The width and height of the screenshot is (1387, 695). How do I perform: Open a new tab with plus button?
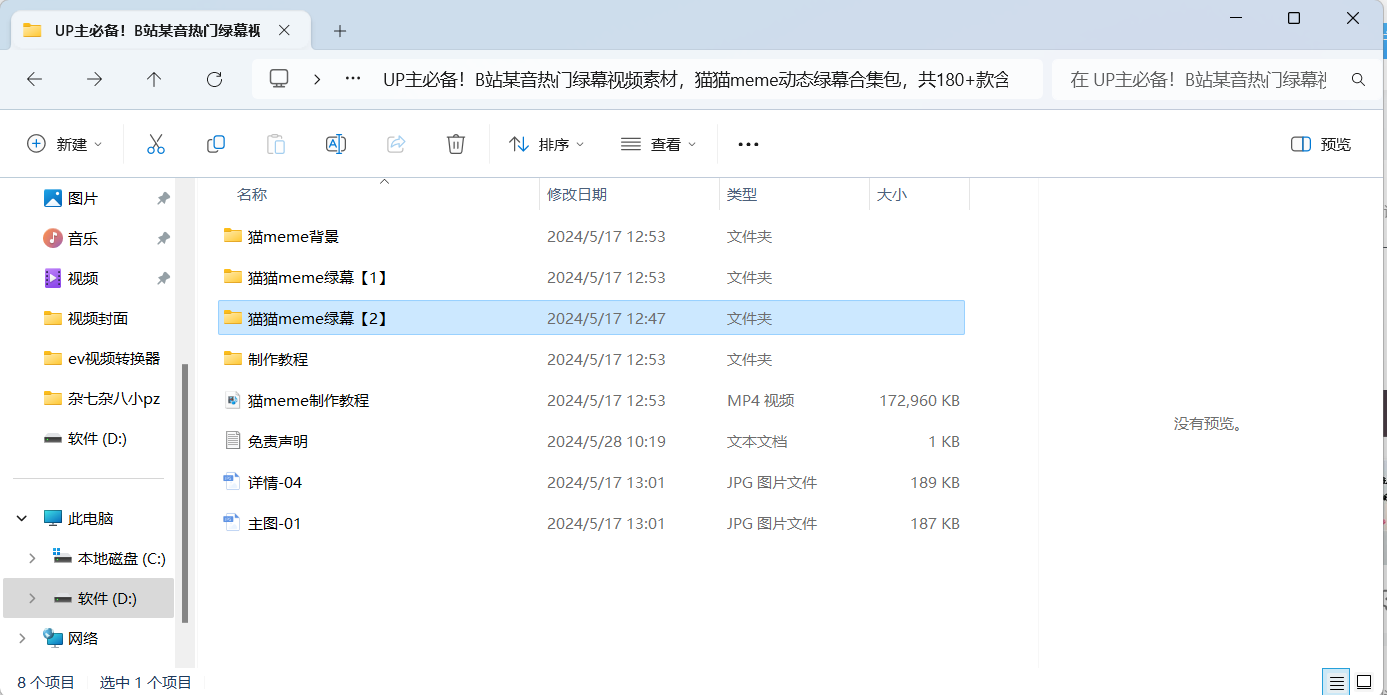(340, 31)
